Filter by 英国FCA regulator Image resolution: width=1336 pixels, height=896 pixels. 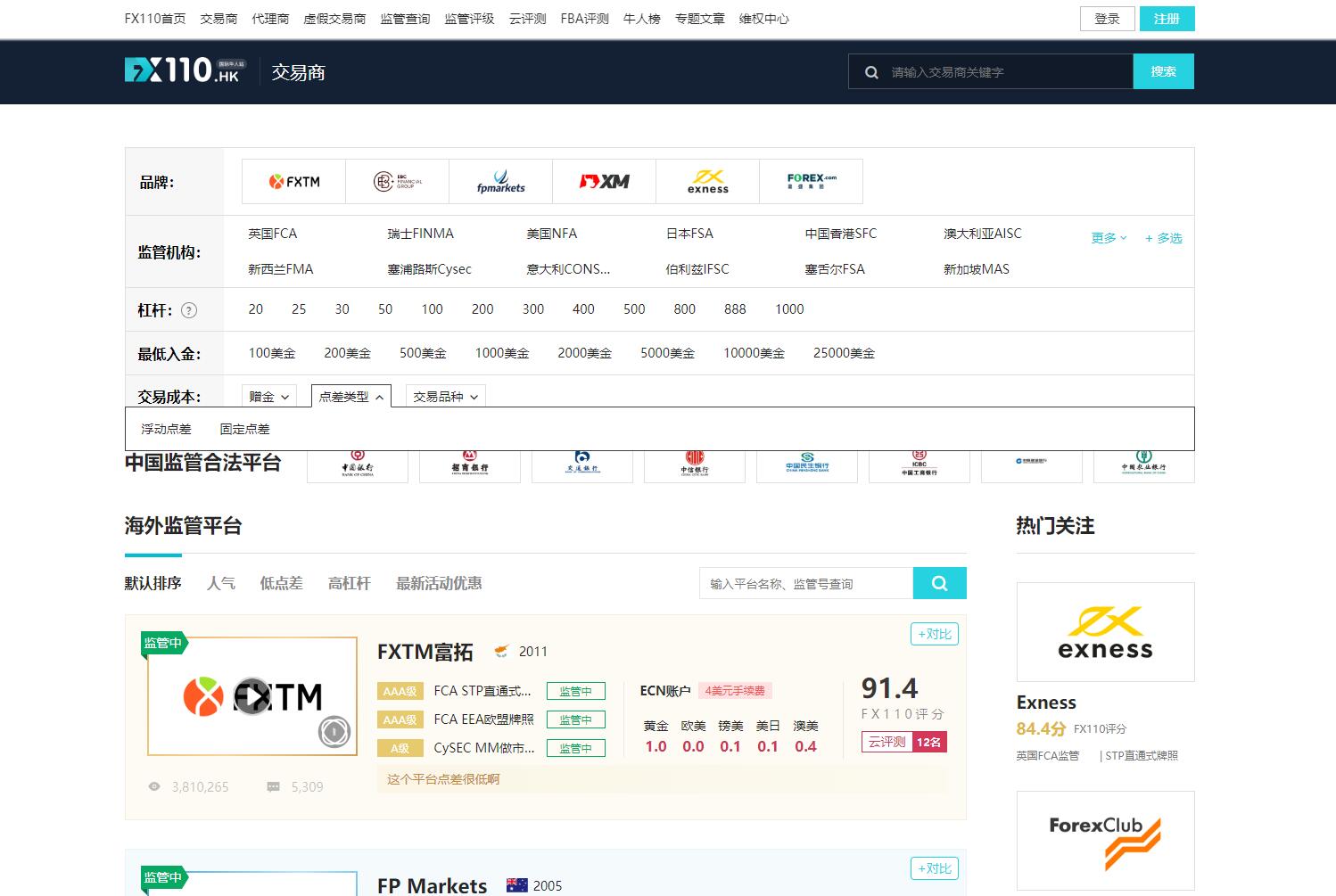[x=273, y=234]
